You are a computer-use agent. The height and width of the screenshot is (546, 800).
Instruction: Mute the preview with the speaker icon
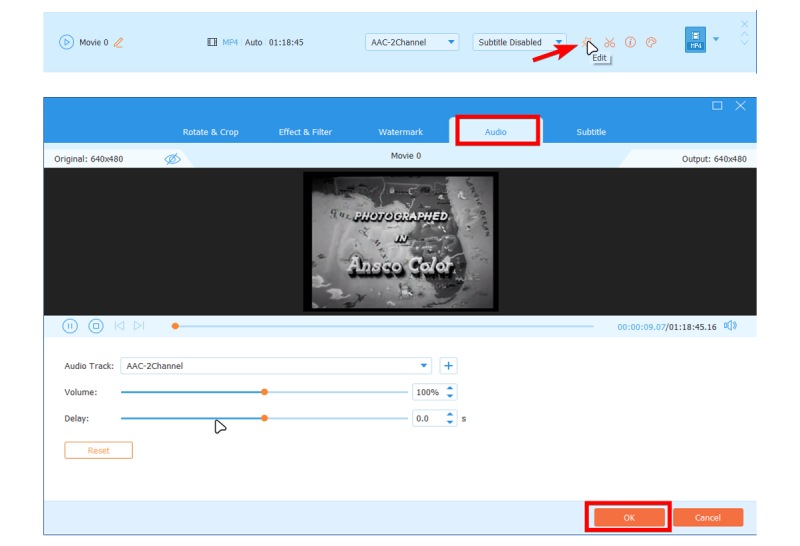coord(730,326)
